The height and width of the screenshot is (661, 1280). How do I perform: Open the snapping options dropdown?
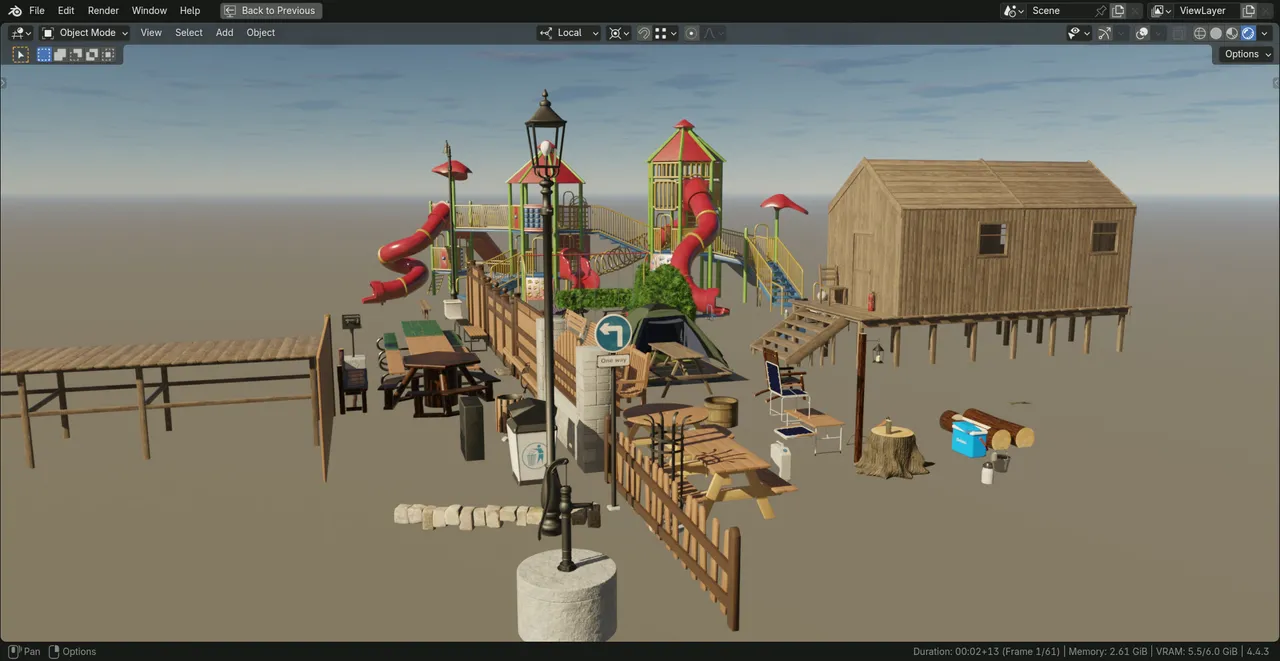point(667,33)
